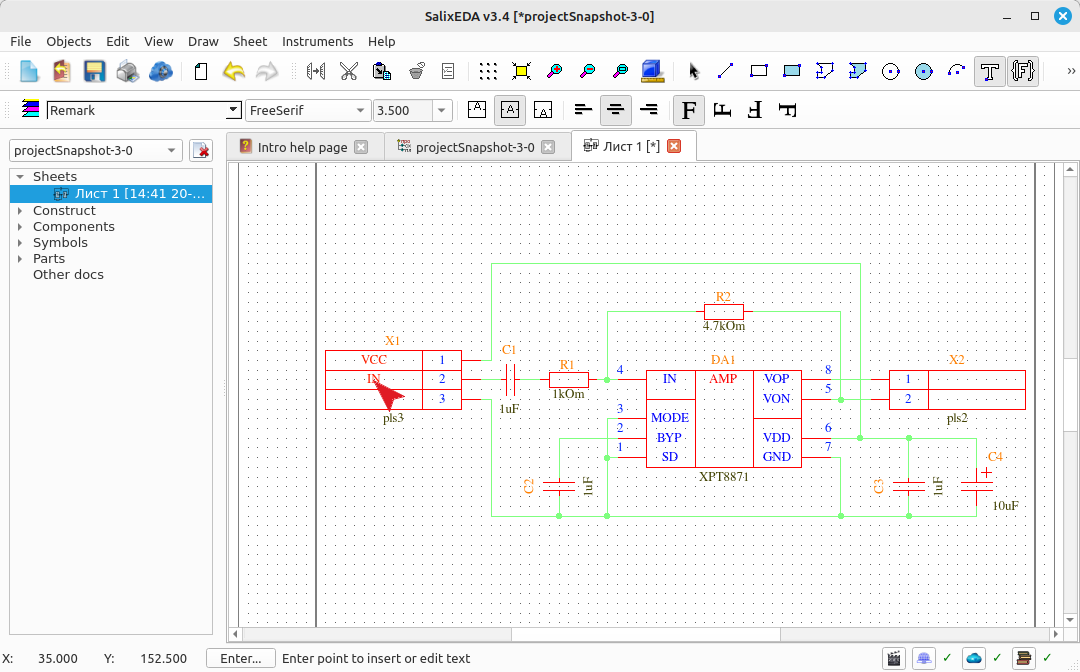
Task: Select the Line drawing tool
Action: click(725, 71)
